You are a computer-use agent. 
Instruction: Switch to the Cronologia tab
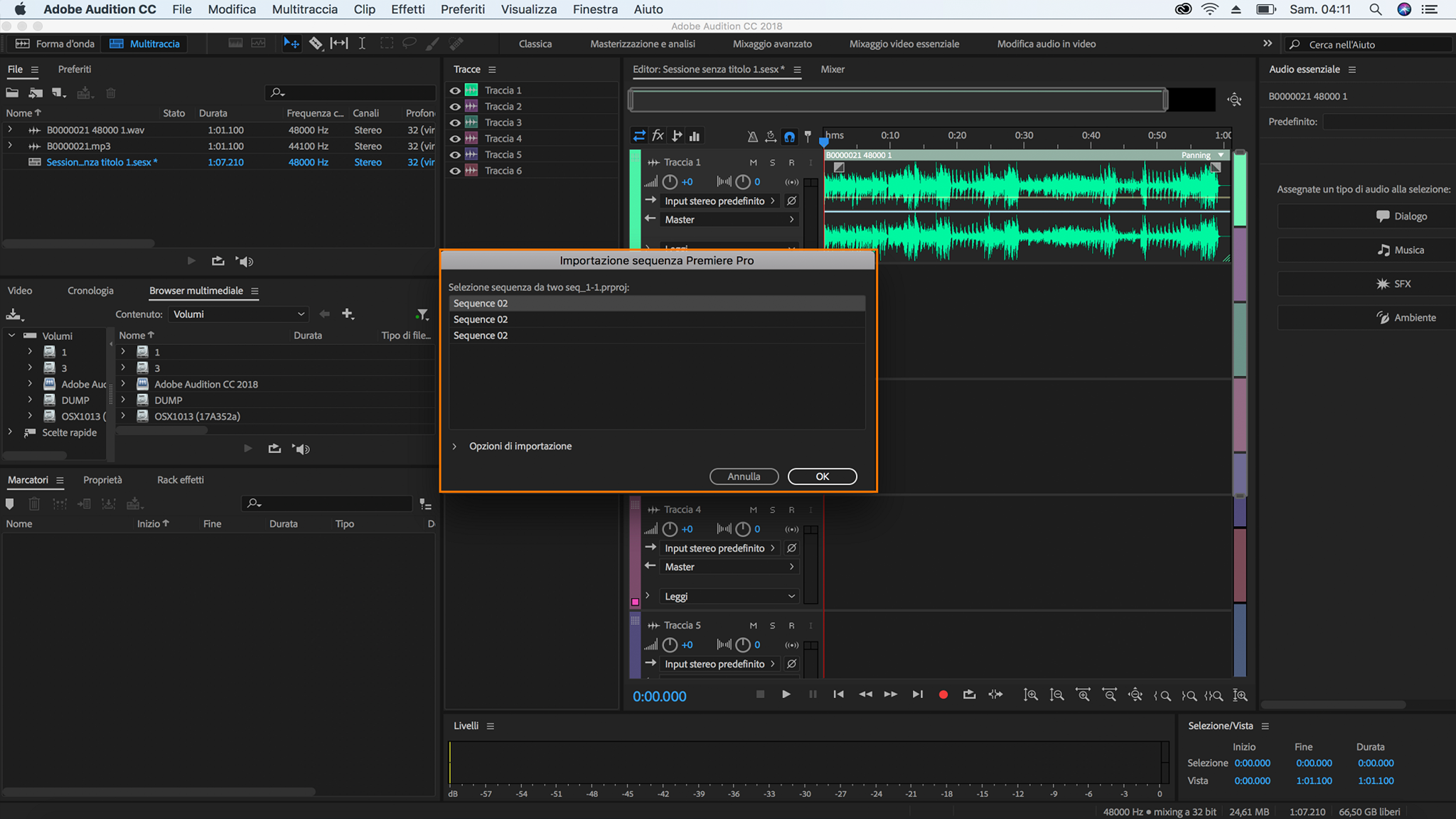point(90,290)
